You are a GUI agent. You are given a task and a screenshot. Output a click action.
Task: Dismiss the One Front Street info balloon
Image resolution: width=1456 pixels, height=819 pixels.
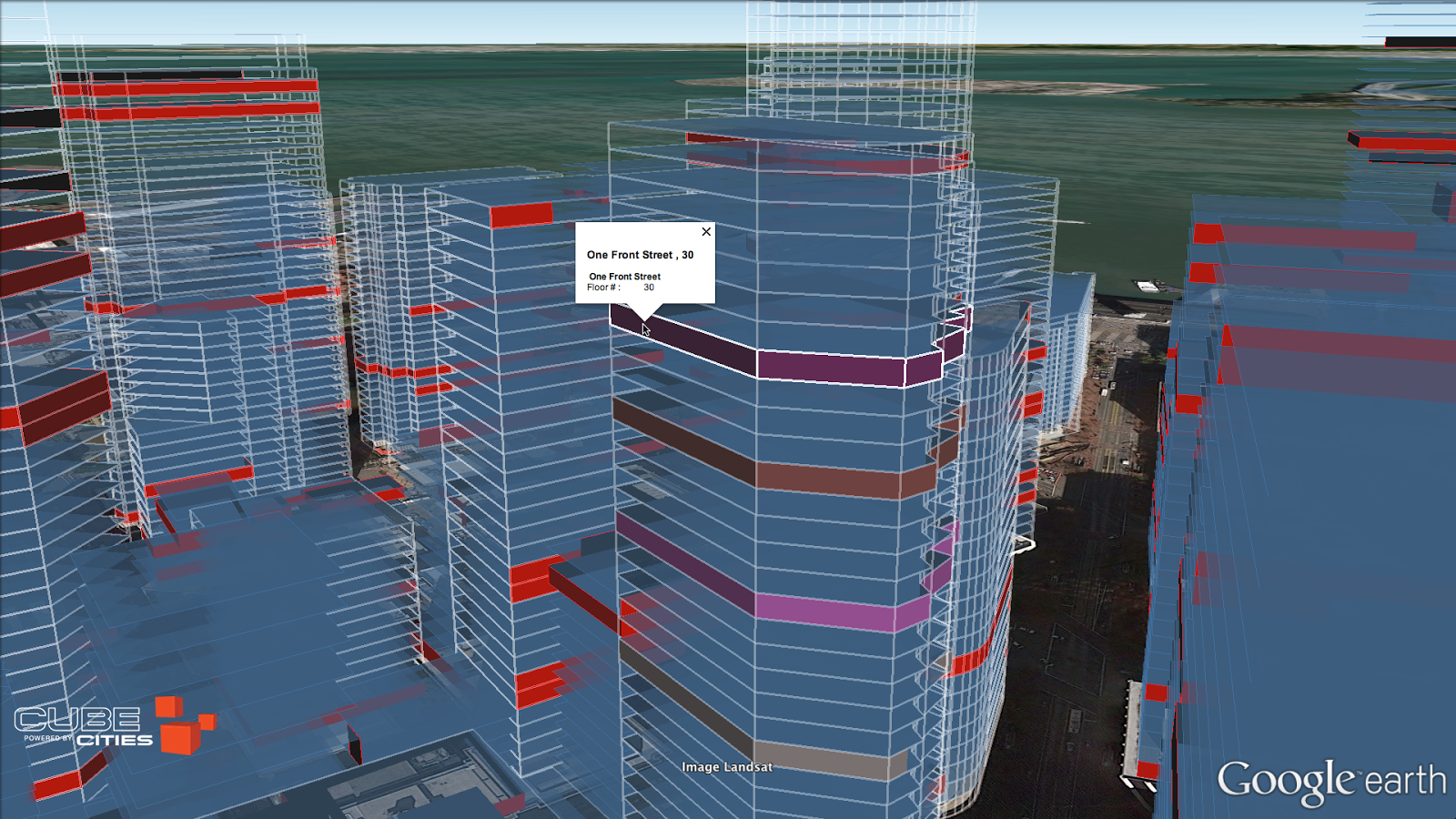click(707, 231)
